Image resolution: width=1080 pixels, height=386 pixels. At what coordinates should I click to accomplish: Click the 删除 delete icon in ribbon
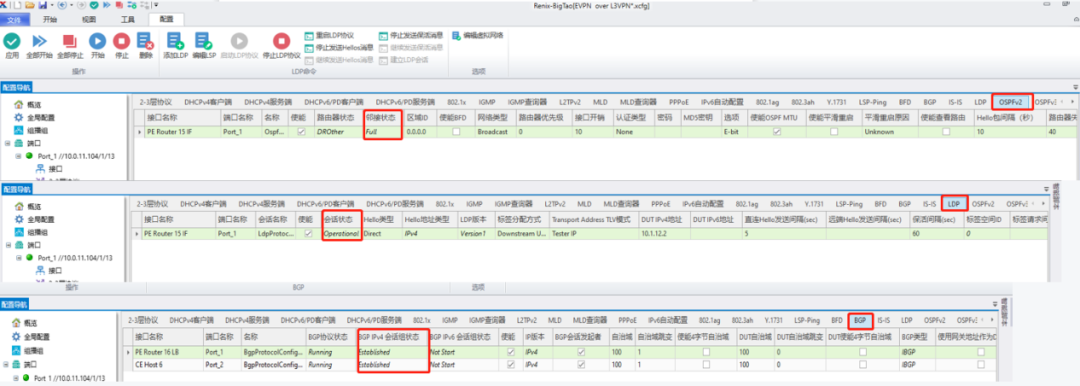tap(145, 41)
